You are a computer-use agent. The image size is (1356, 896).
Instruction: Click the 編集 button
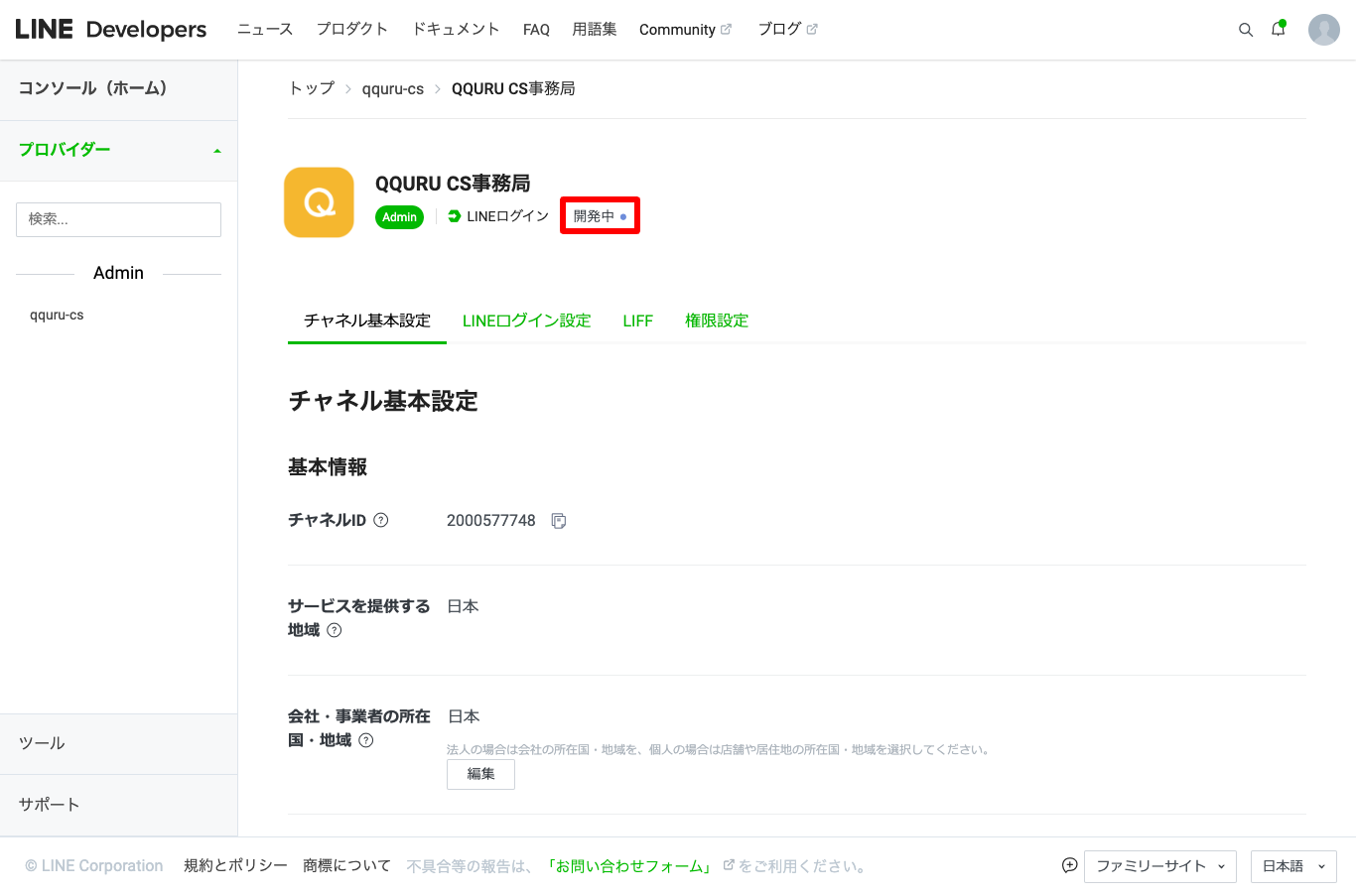(x=480, y=774)
